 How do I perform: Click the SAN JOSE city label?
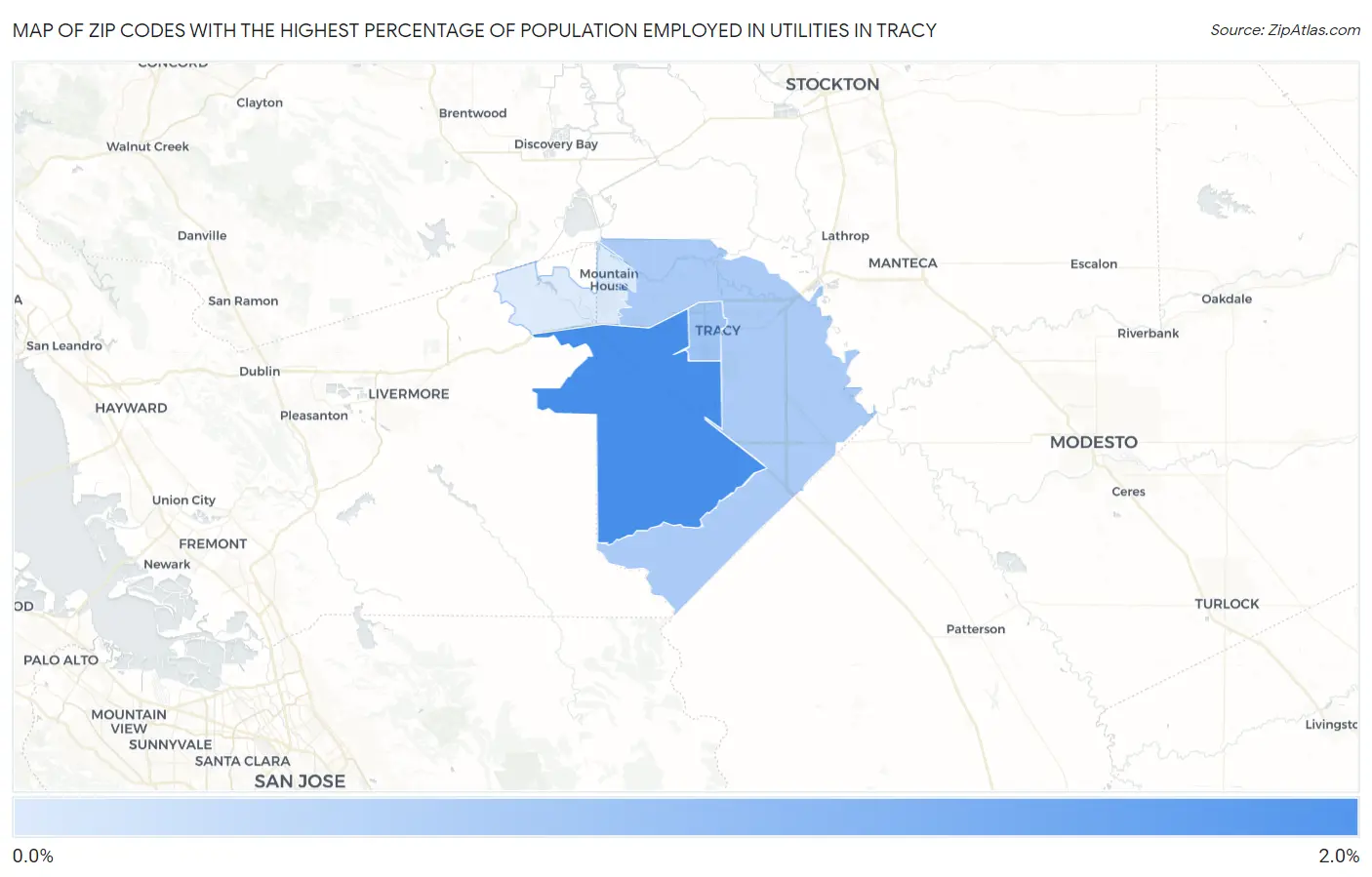tap(300, 781)
